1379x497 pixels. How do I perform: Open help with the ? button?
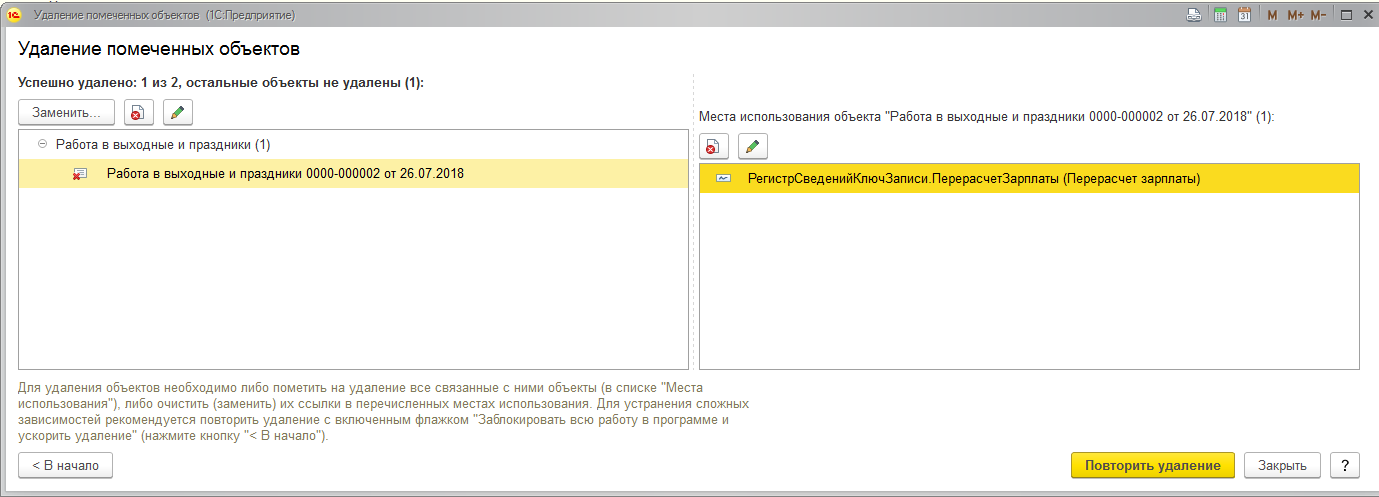(x=1345, y=465)
